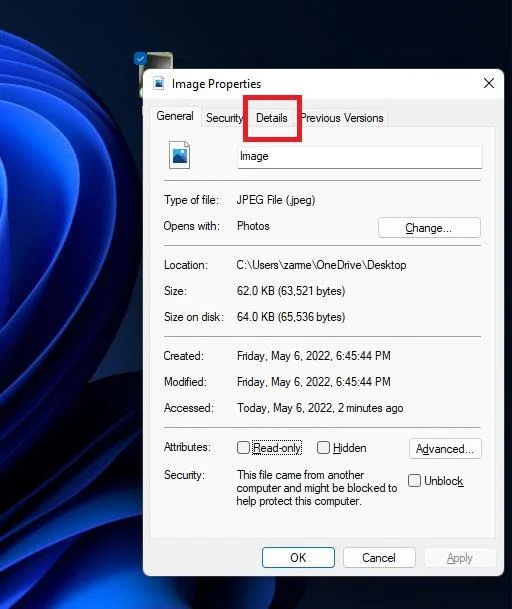Open the Details tab

[272, 118]
